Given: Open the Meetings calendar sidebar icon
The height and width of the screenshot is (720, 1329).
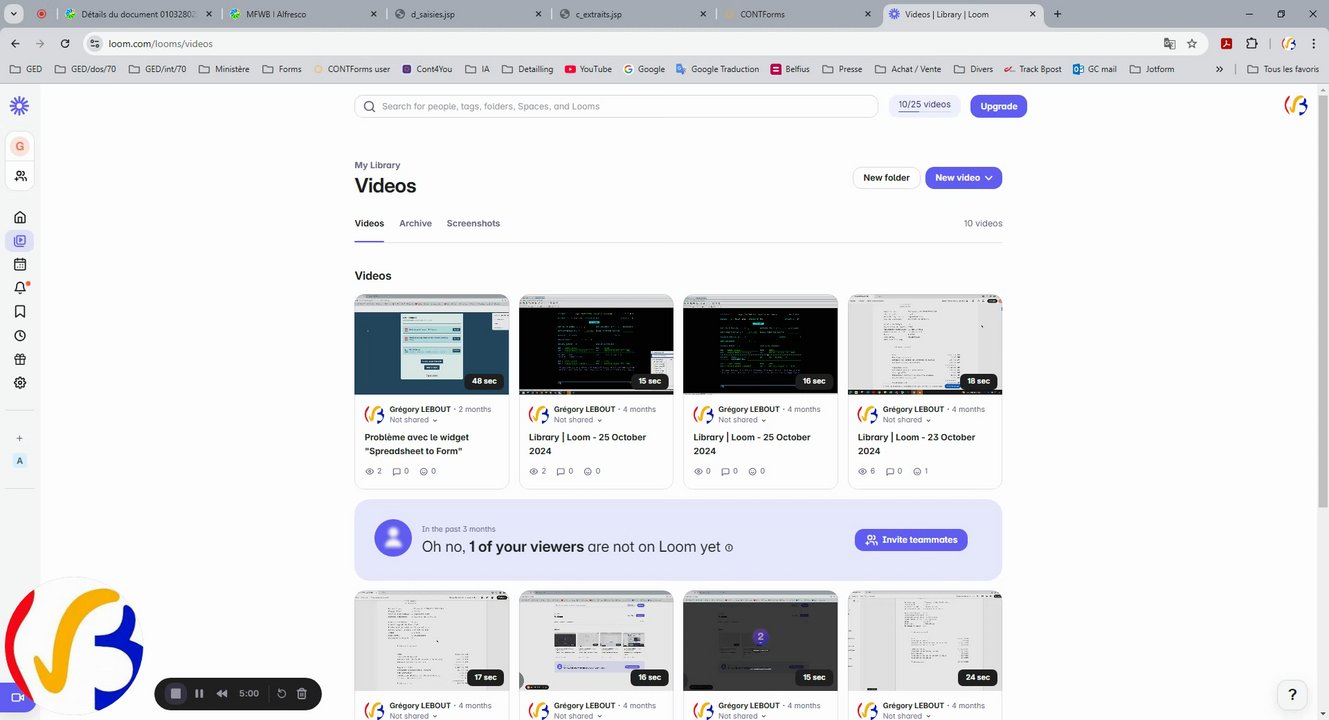Looking at the screenshot, I should coord(19,265).
